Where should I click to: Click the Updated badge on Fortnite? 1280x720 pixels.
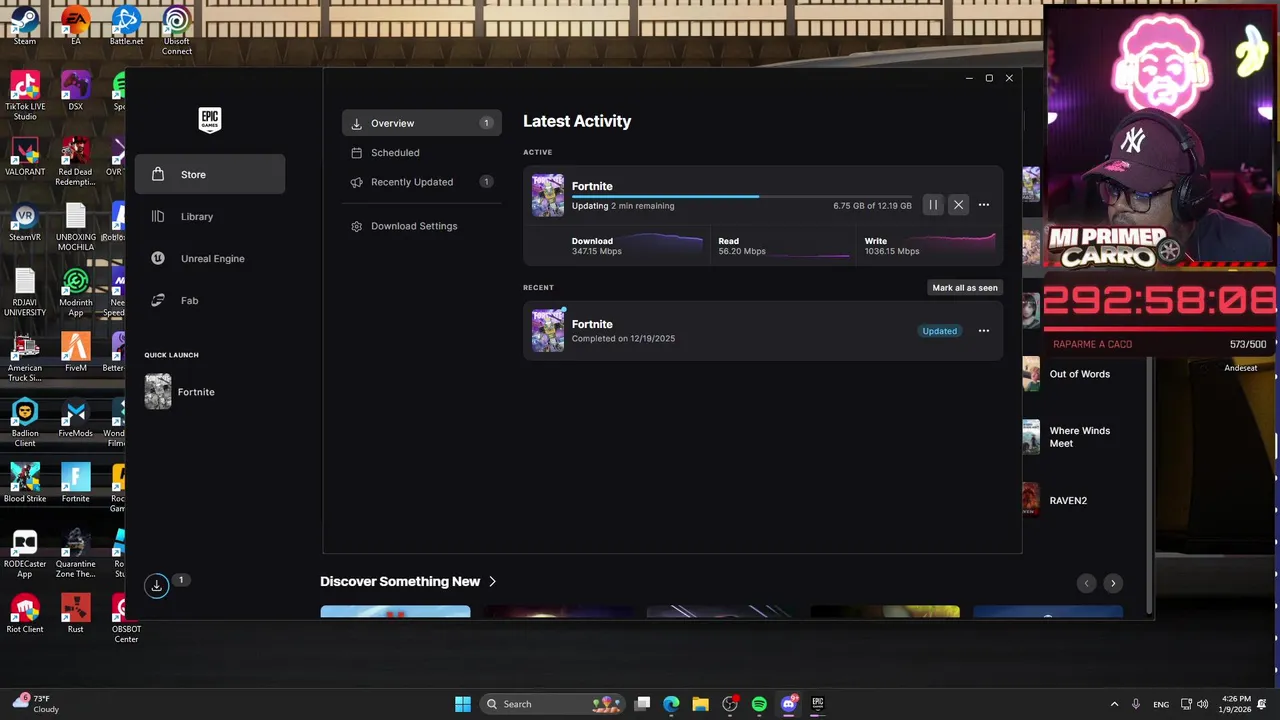point(939,331)
